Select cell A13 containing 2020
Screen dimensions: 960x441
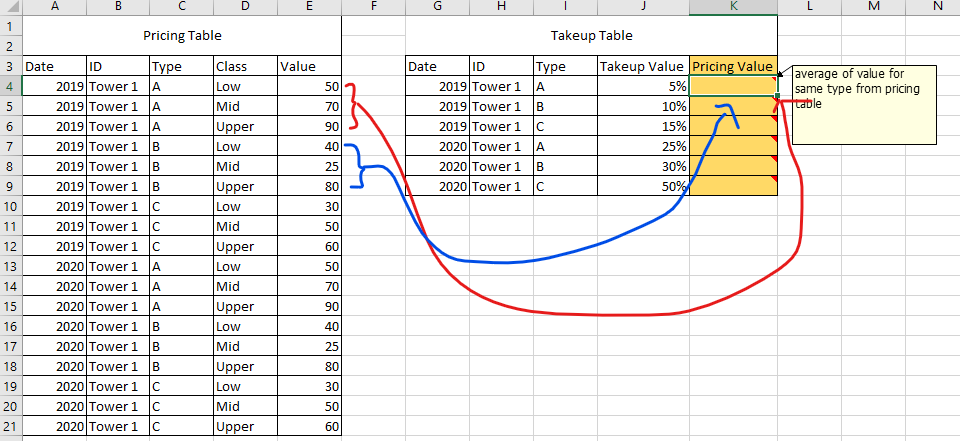pos(54,266)
